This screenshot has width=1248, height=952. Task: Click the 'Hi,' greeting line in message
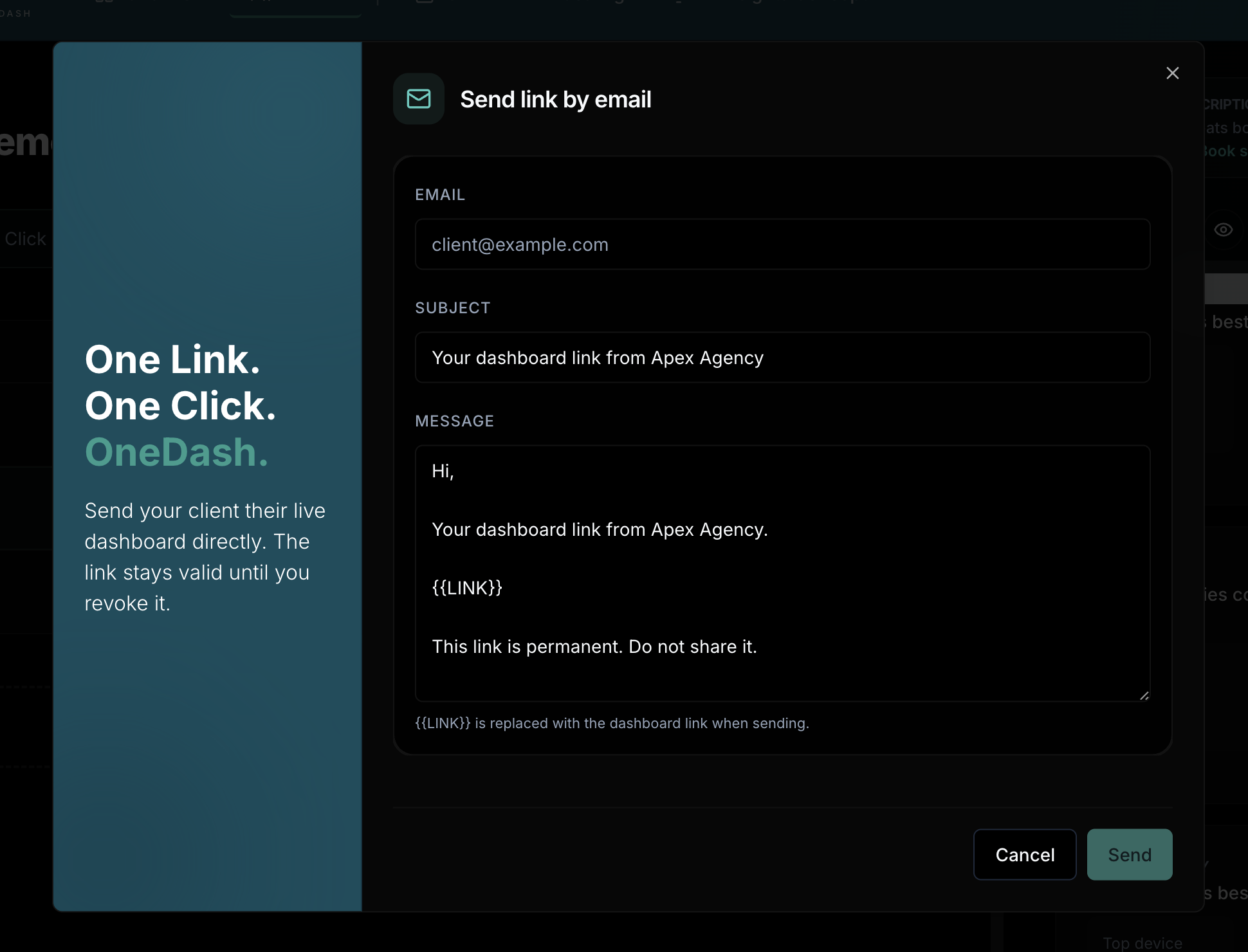pyautogui.click(x=443, y=471)
